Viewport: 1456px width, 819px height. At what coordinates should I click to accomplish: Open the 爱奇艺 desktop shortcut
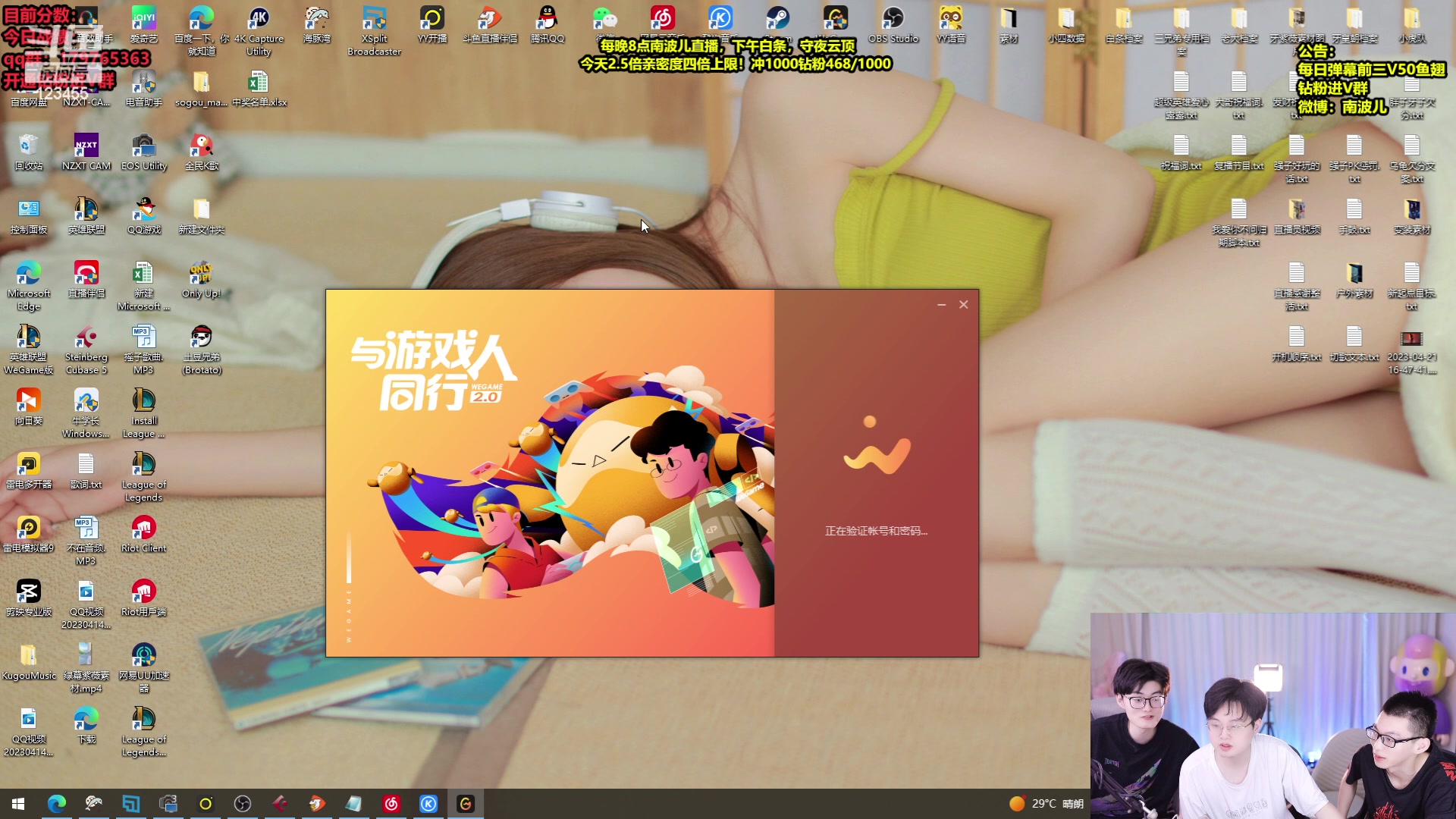143,24
